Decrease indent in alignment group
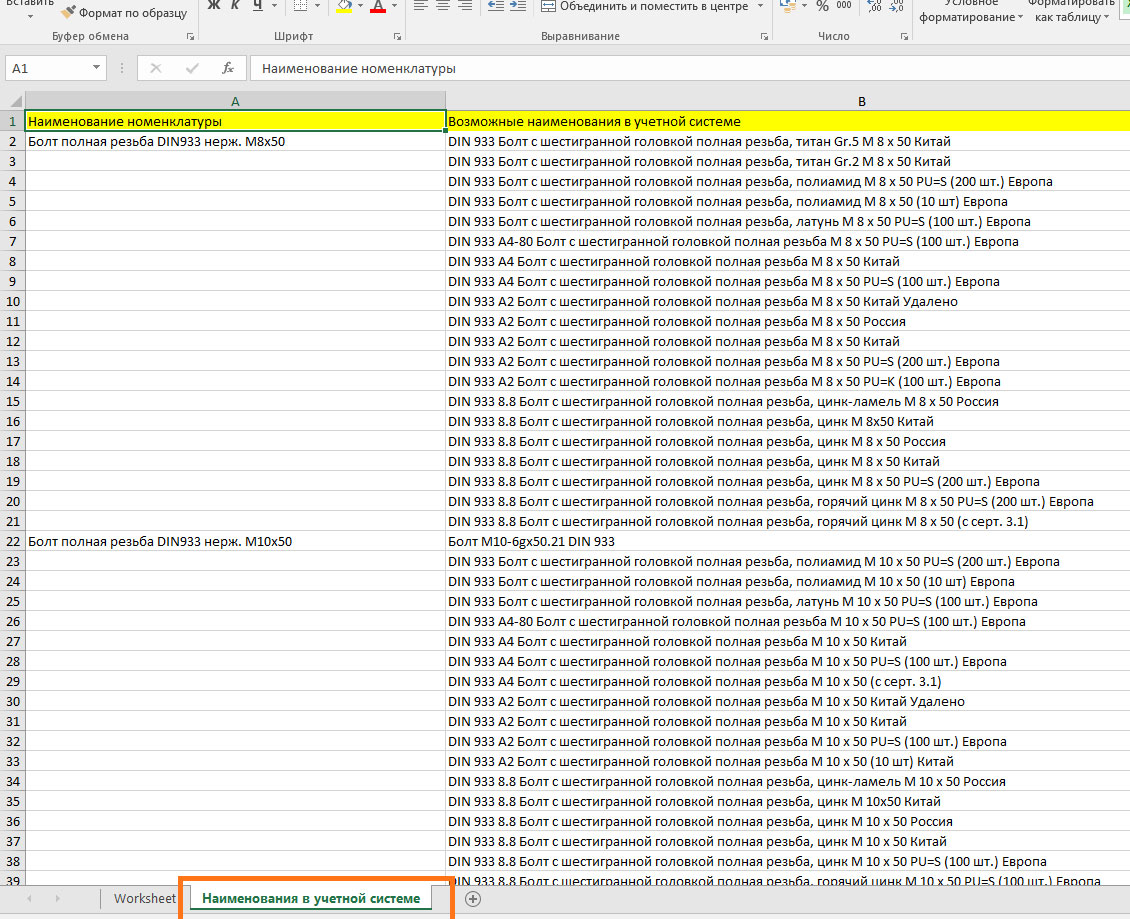1130x919 pixels. click(x=496, y=6)
